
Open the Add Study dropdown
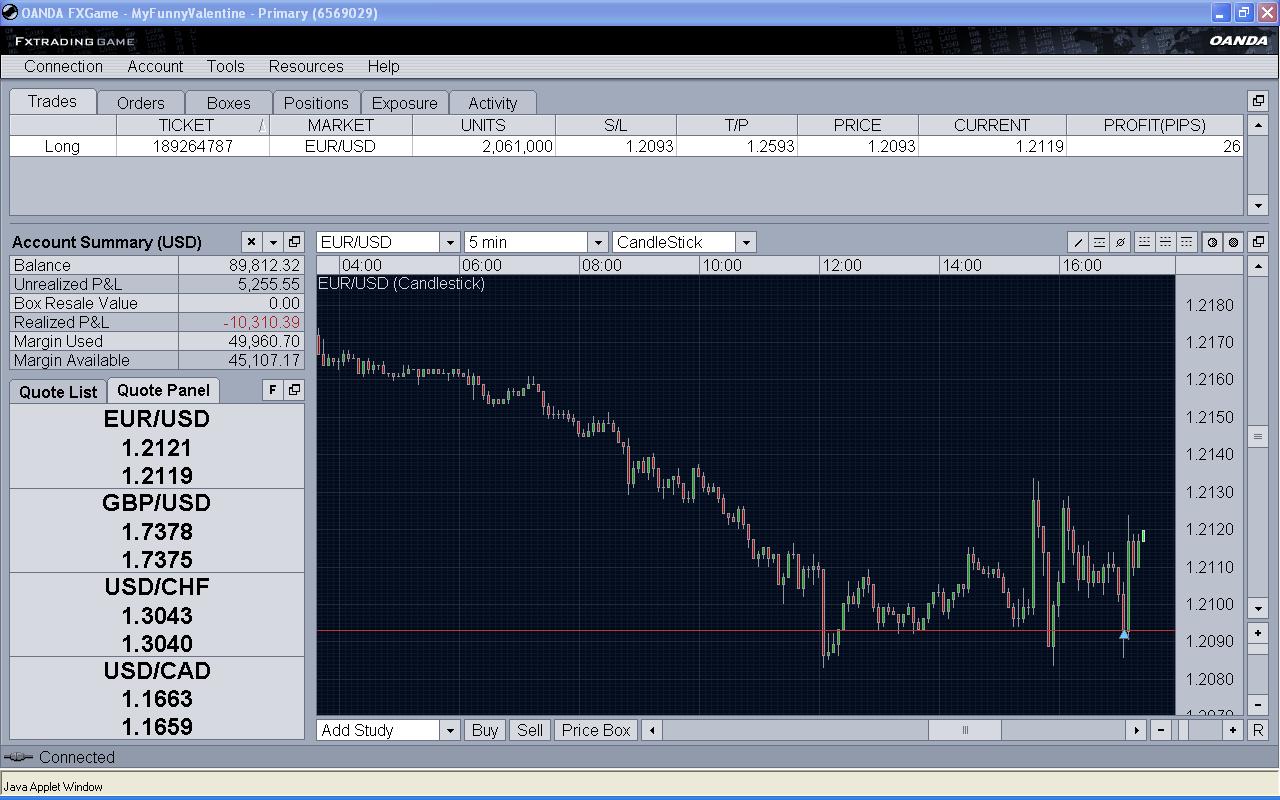450,730
